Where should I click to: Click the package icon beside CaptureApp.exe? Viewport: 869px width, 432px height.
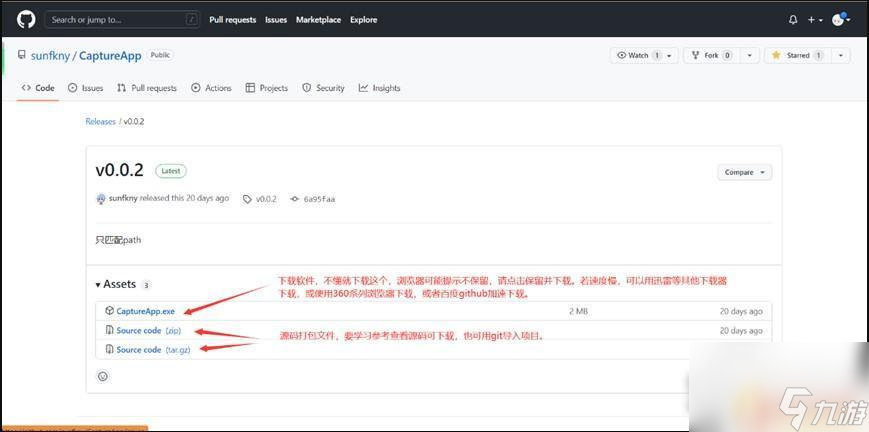pos(110,311)
